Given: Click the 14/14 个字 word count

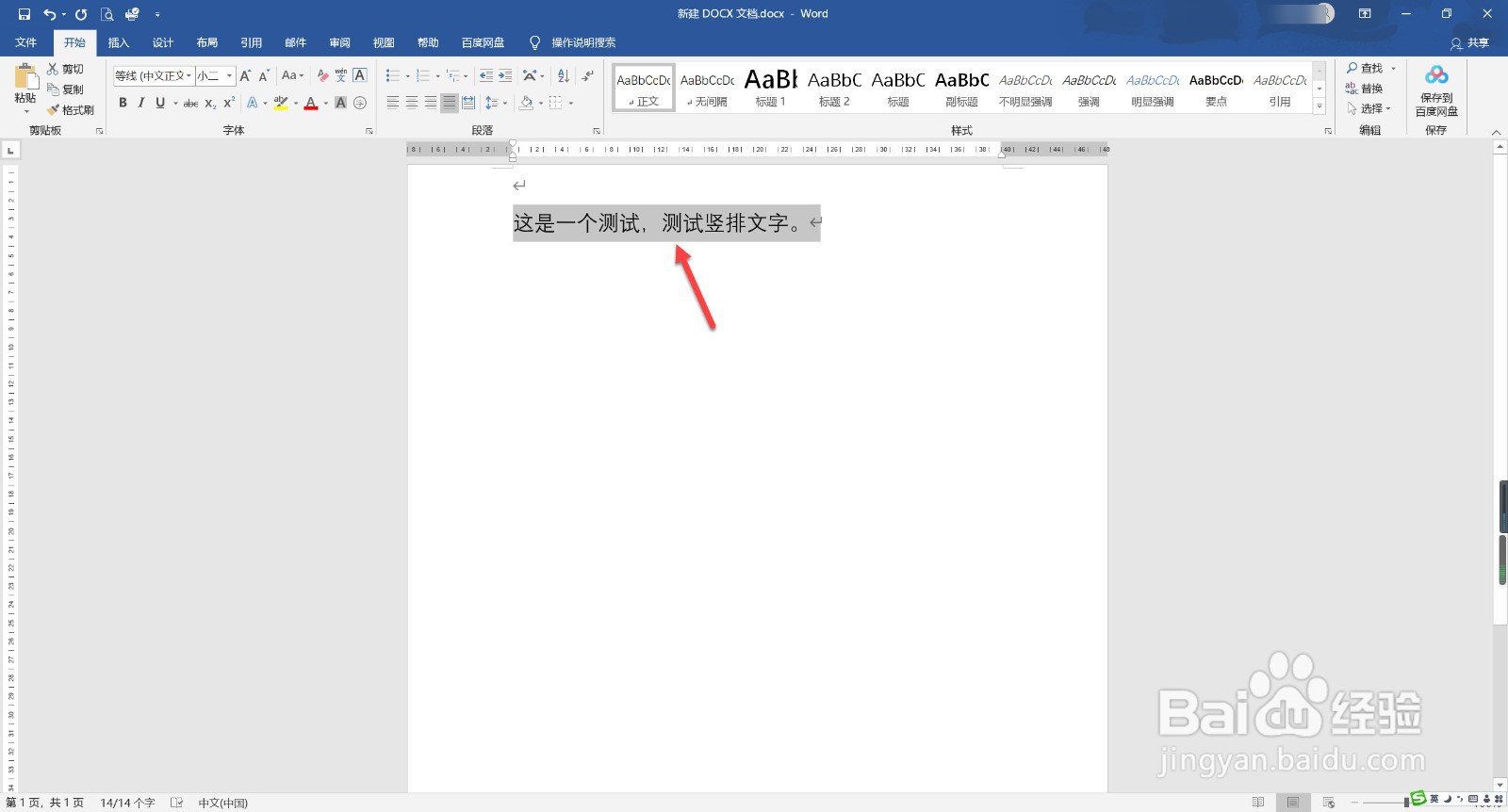Looking at the screenshot, I should pos(127,803).
